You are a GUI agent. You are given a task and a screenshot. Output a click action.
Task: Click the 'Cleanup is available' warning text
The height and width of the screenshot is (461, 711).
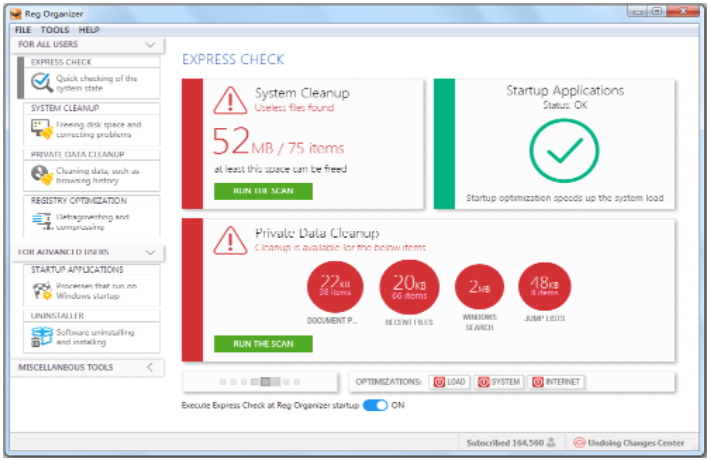340,247
